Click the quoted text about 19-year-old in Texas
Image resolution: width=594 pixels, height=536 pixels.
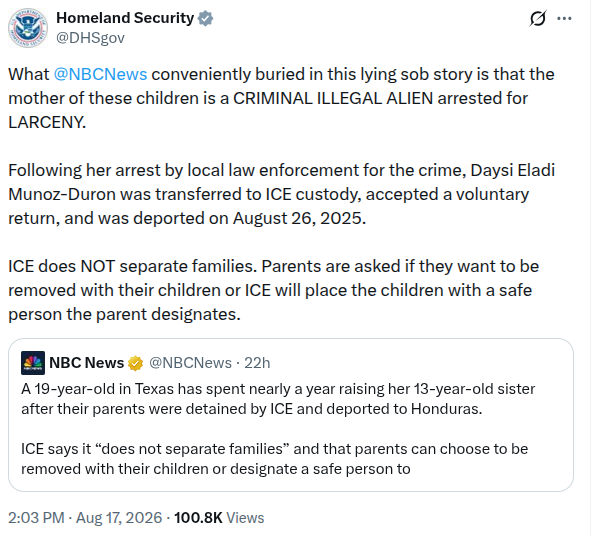point(278,399)
